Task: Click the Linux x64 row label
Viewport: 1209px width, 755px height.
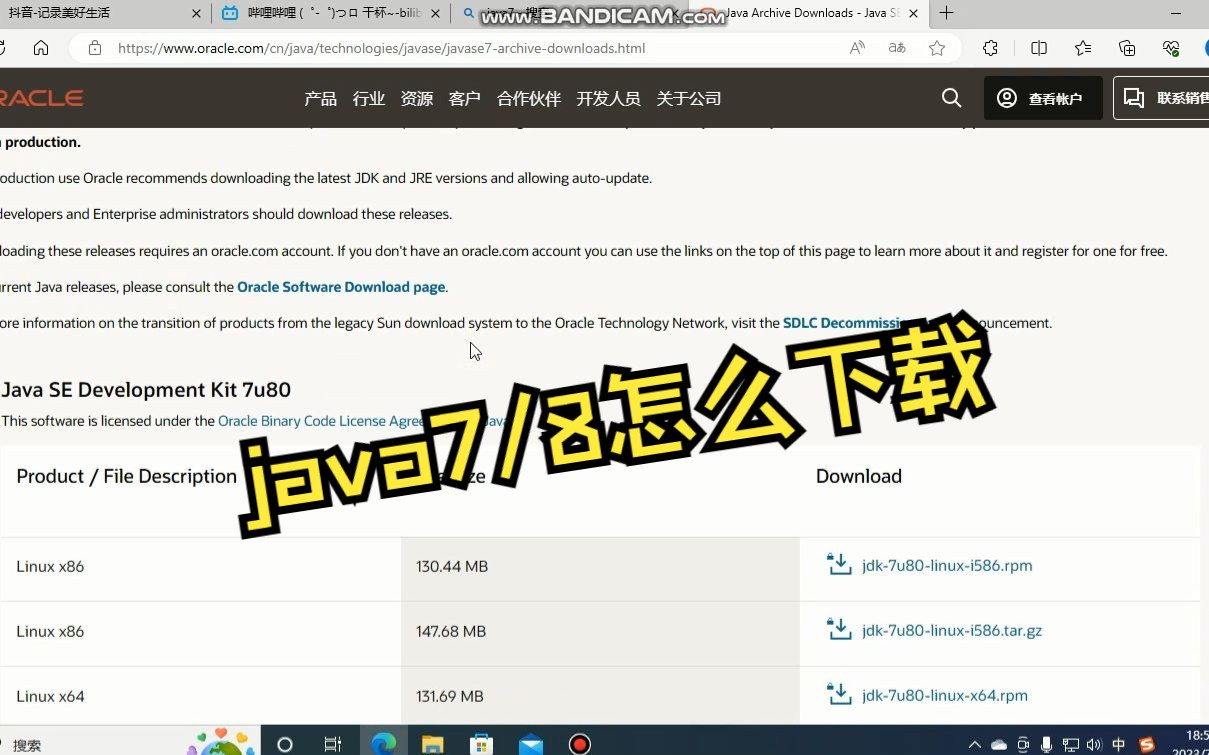Action: pyautogui.click(x=50, y=697)
